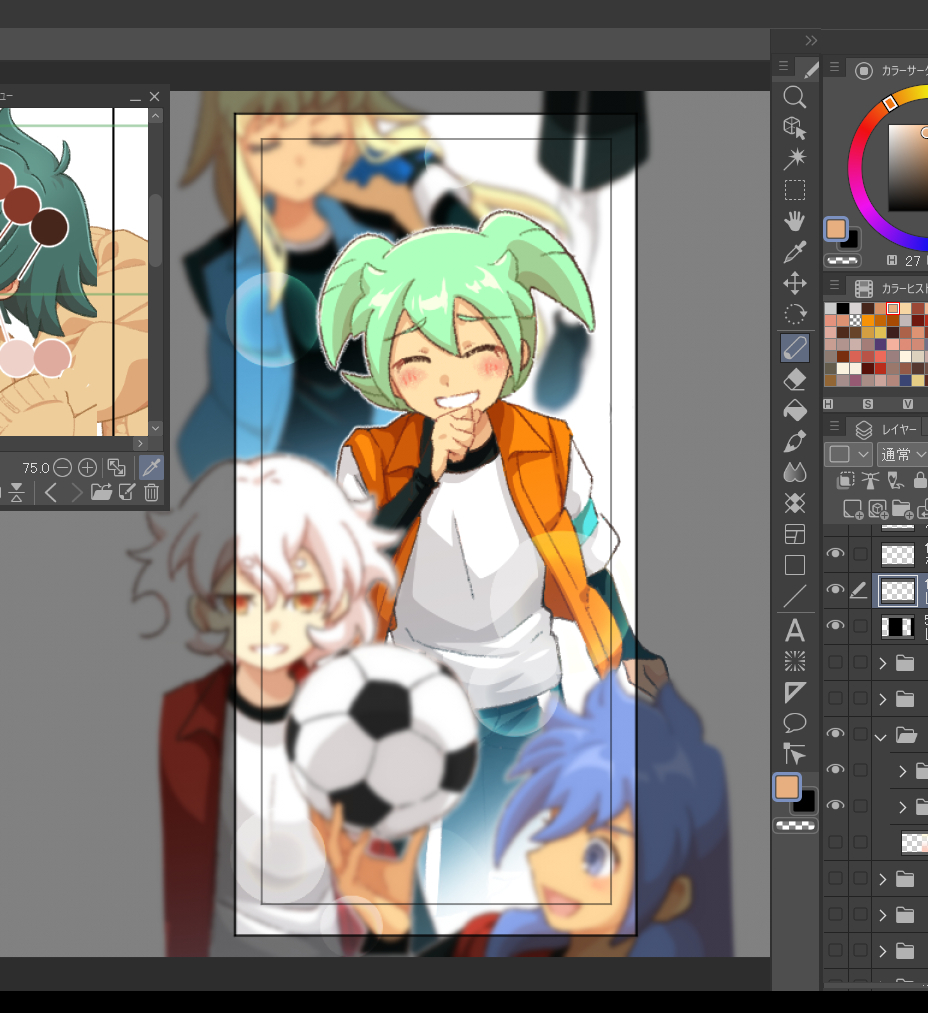Expand first subfolder inside open folder
The width and height of the screenshot is (928, 1013).
903,771
